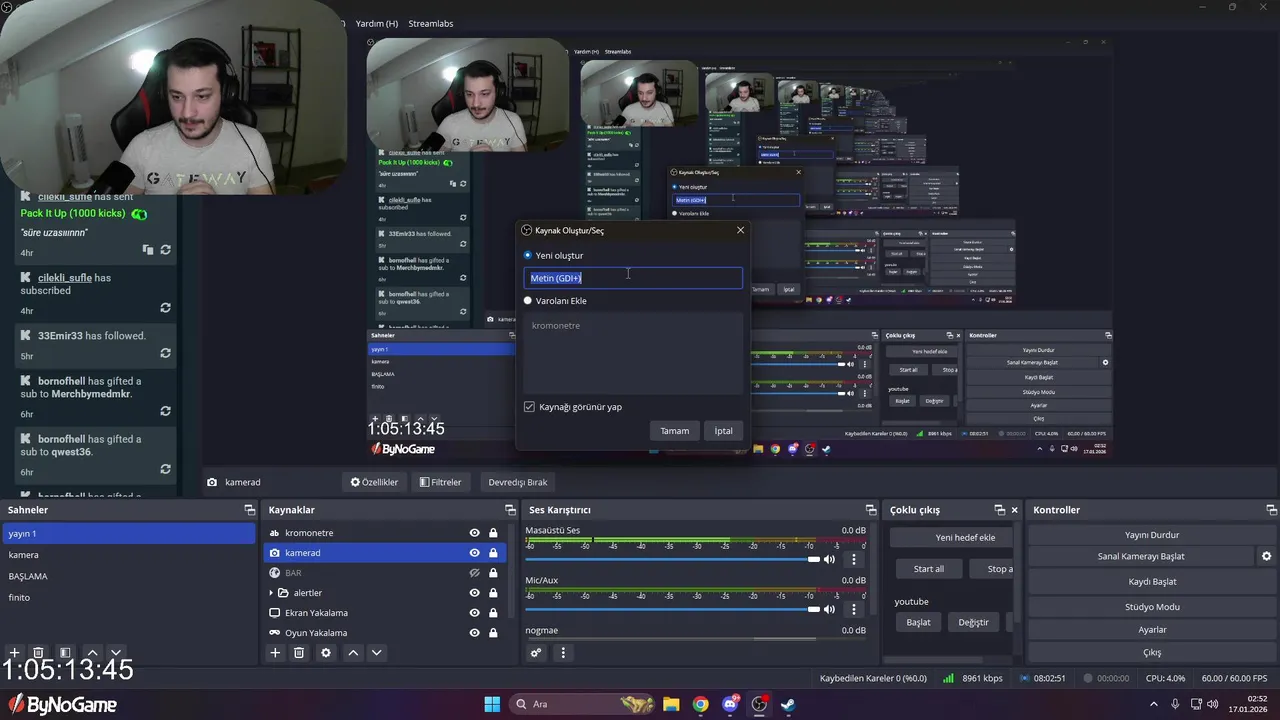This screenshot has width=1280, height=720.
Task: Move selected source up in Kaynaklar
Action: [x=352, y=653]
